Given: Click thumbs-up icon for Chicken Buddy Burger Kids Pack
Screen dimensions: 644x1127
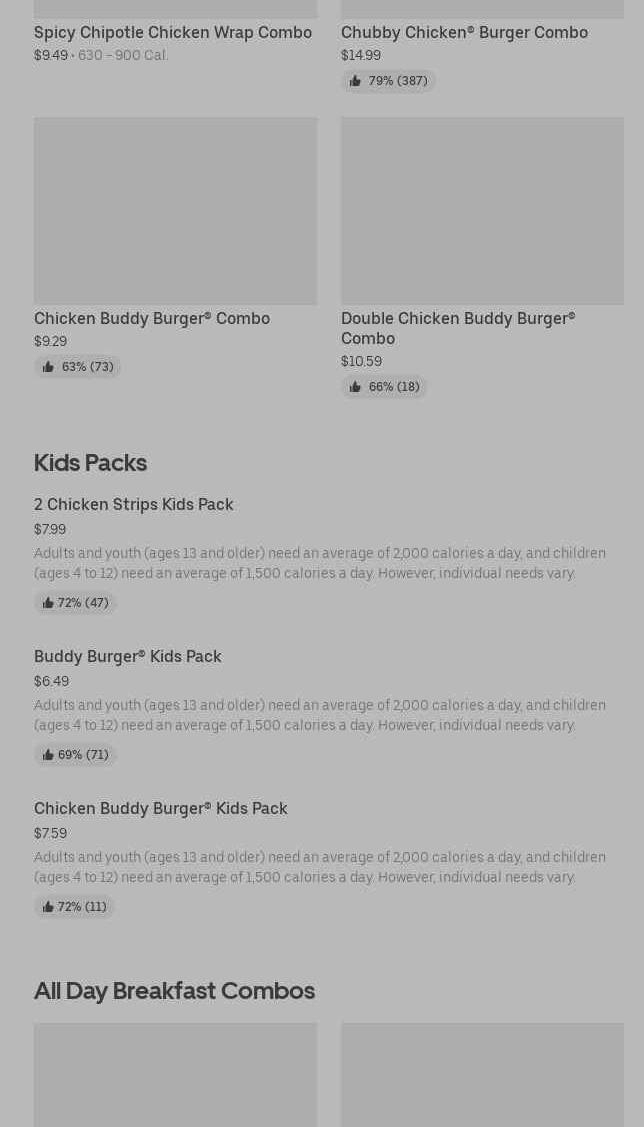Looking at the screenshot, I should 48,907.
